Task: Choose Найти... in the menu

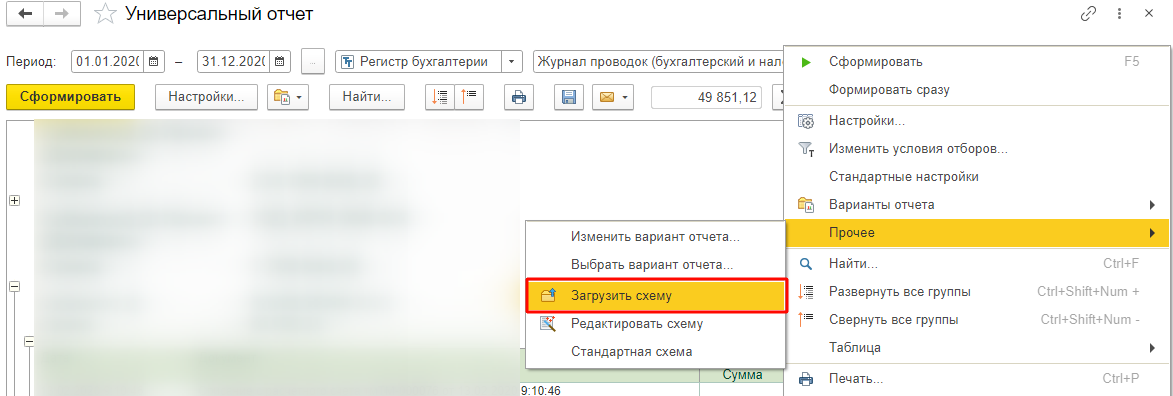Action: tap(976, 264)
